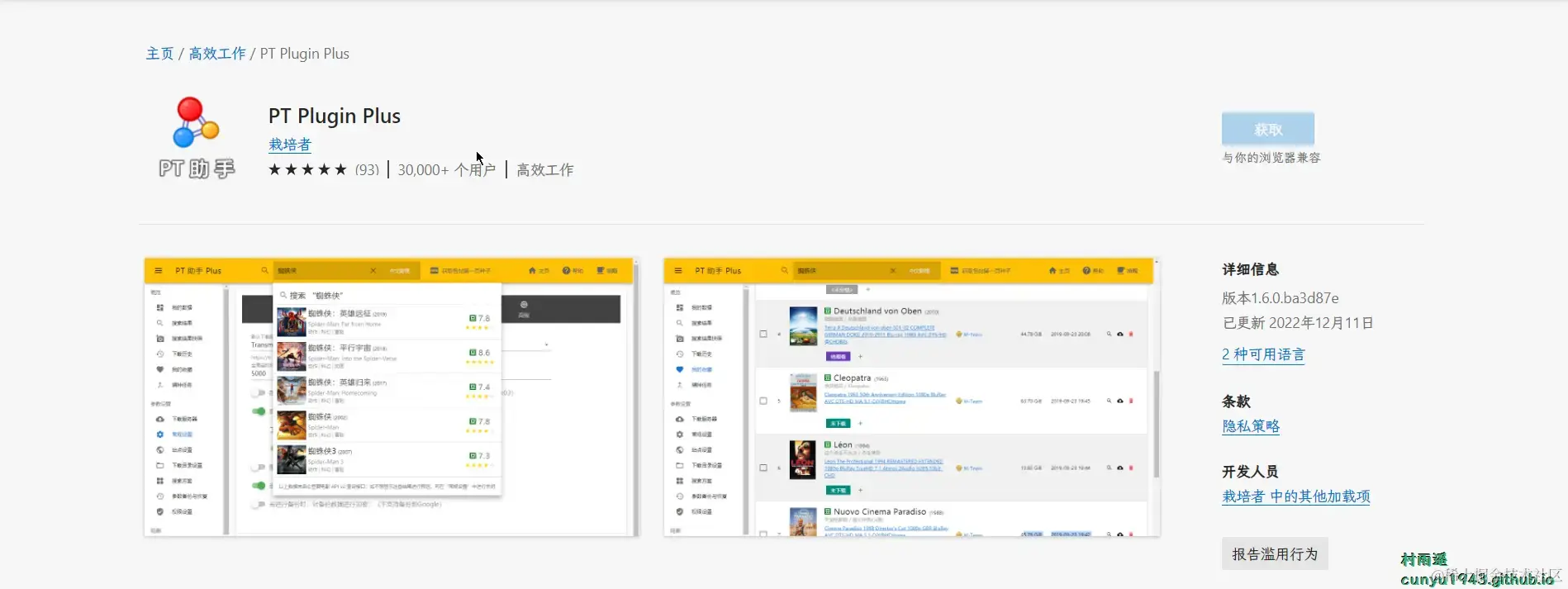Open the first screenshot showing 蜘蛛侠 search results

pyautogui.click(x=392, y=397)
